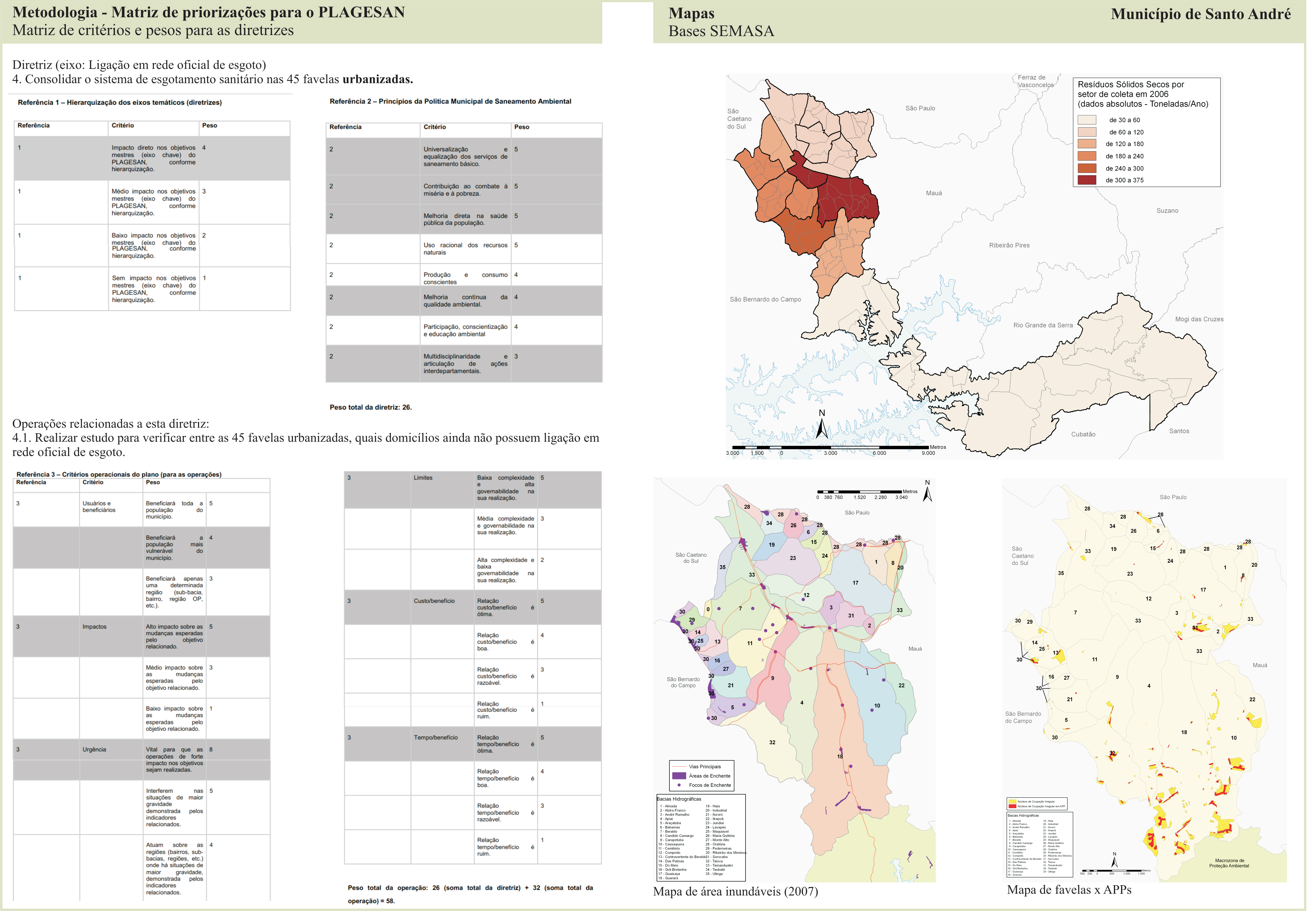Screen dimensions: 1316x911
Task: Click the 'Relação tempo/benefício é ruim' cell
Action: click(506, 847)
